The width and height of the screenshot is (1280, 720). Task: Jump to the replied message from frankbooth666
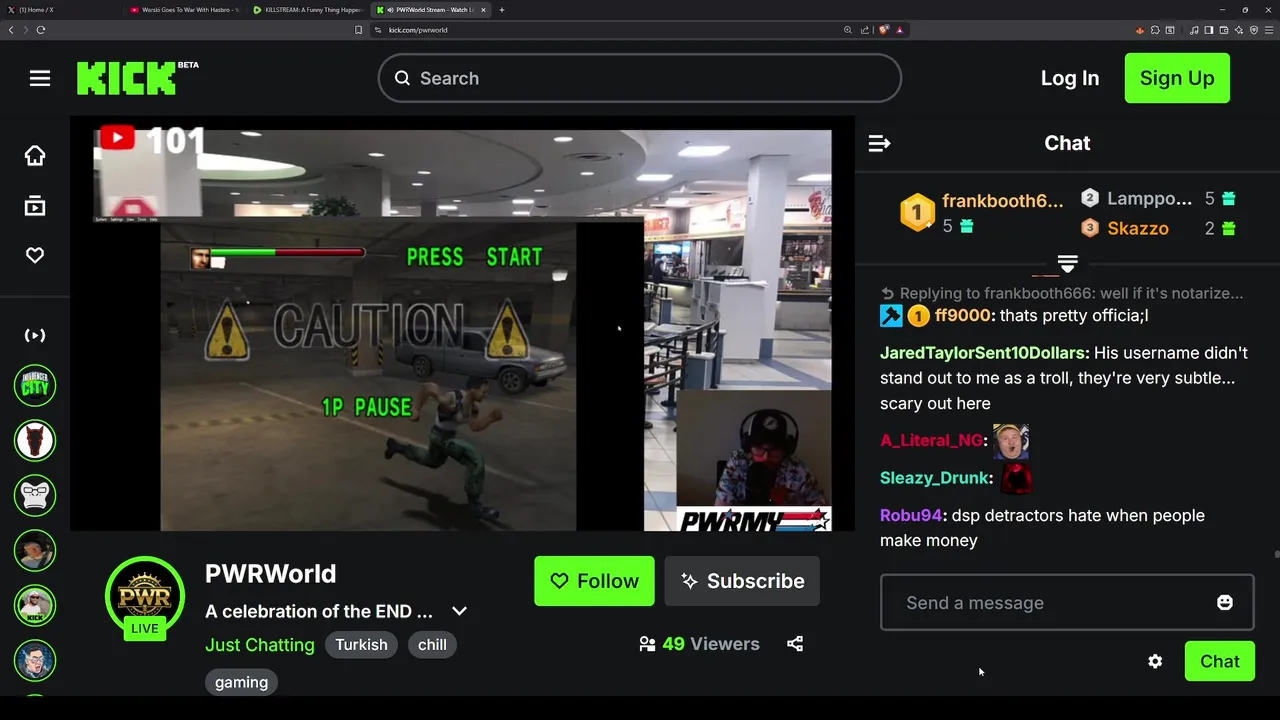(x=1062, y=293)
